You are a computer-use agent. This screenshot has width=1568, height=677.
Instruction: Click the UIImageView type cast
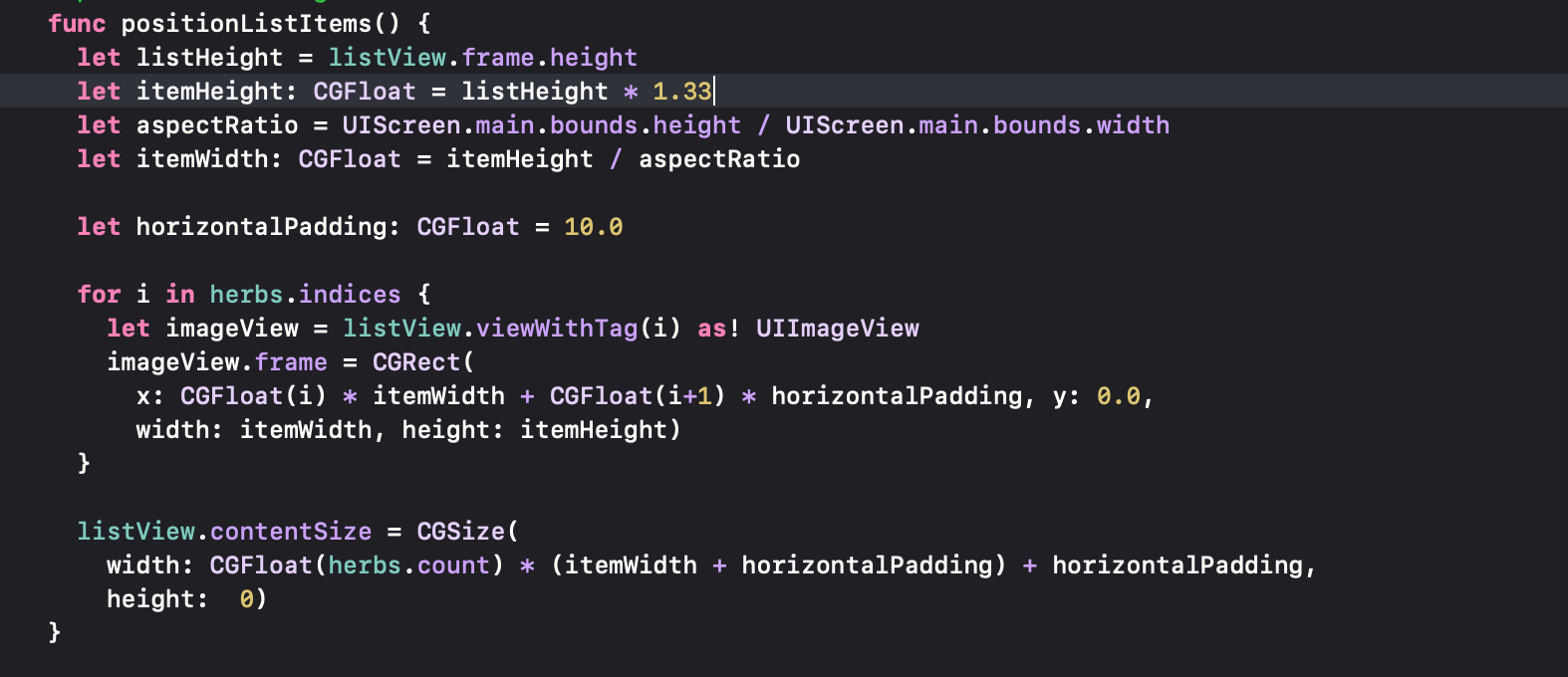[838, 329]
